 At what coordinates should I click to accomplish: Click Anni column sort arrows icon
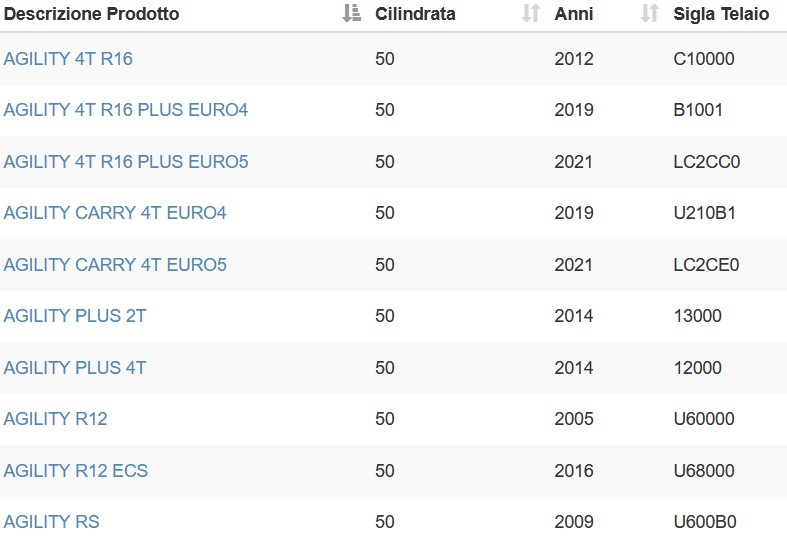click(x=650, y=13)
